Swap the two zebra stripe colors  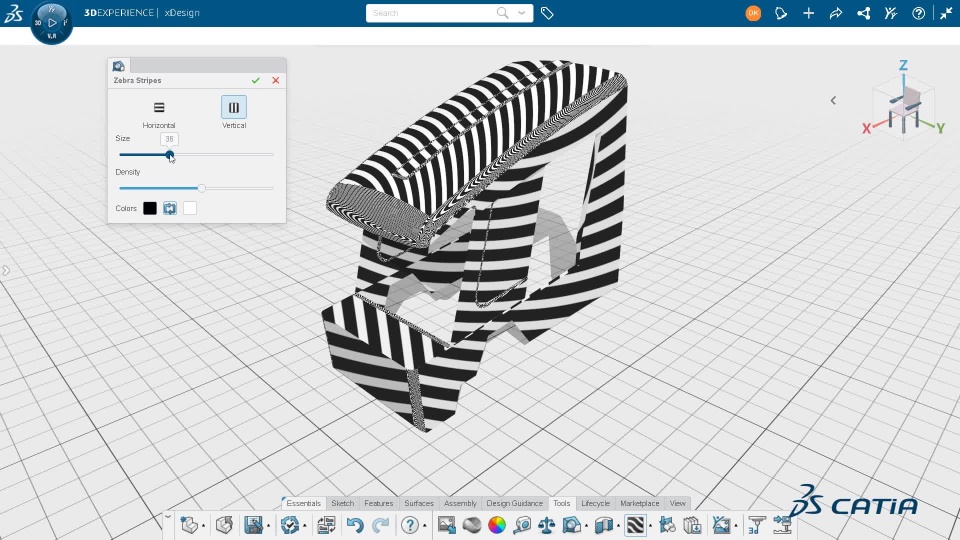170,208
